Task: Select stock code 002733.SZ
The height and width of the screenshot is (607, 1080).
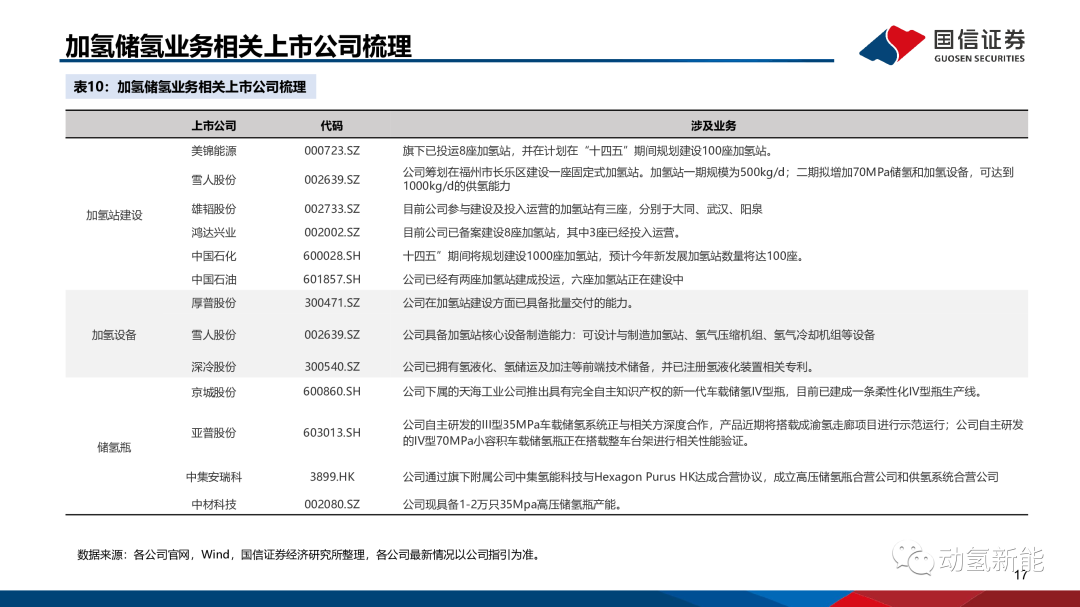Action: [332, 209]
